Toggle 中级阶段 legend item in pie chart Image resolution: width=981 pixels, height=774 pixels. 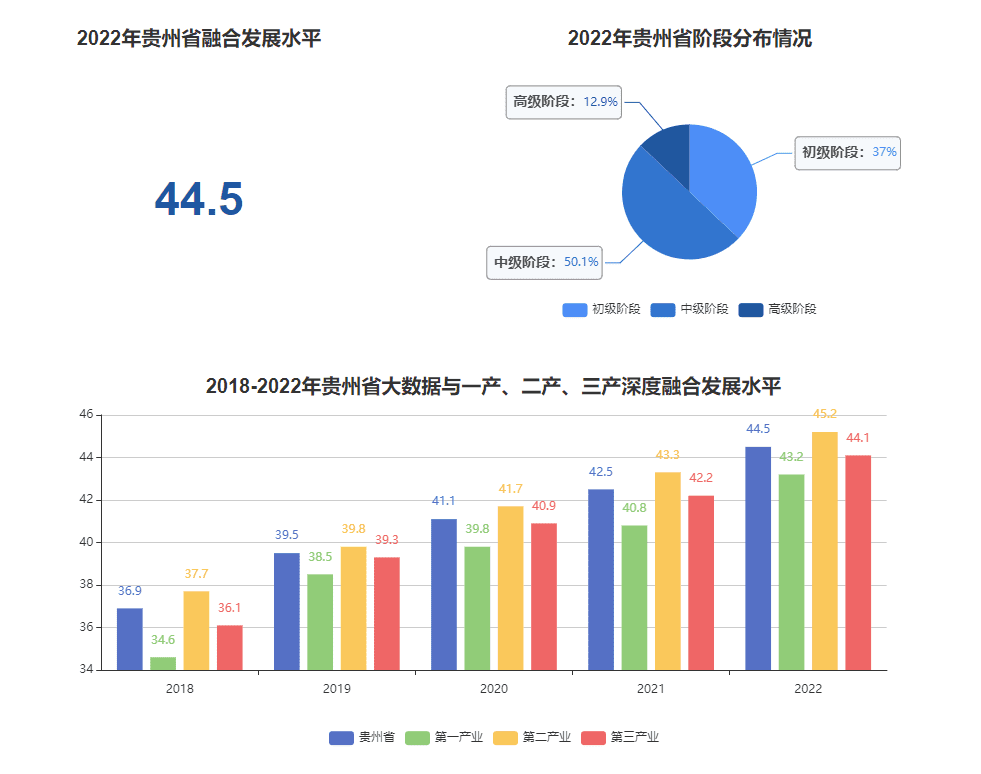(690, 310)
